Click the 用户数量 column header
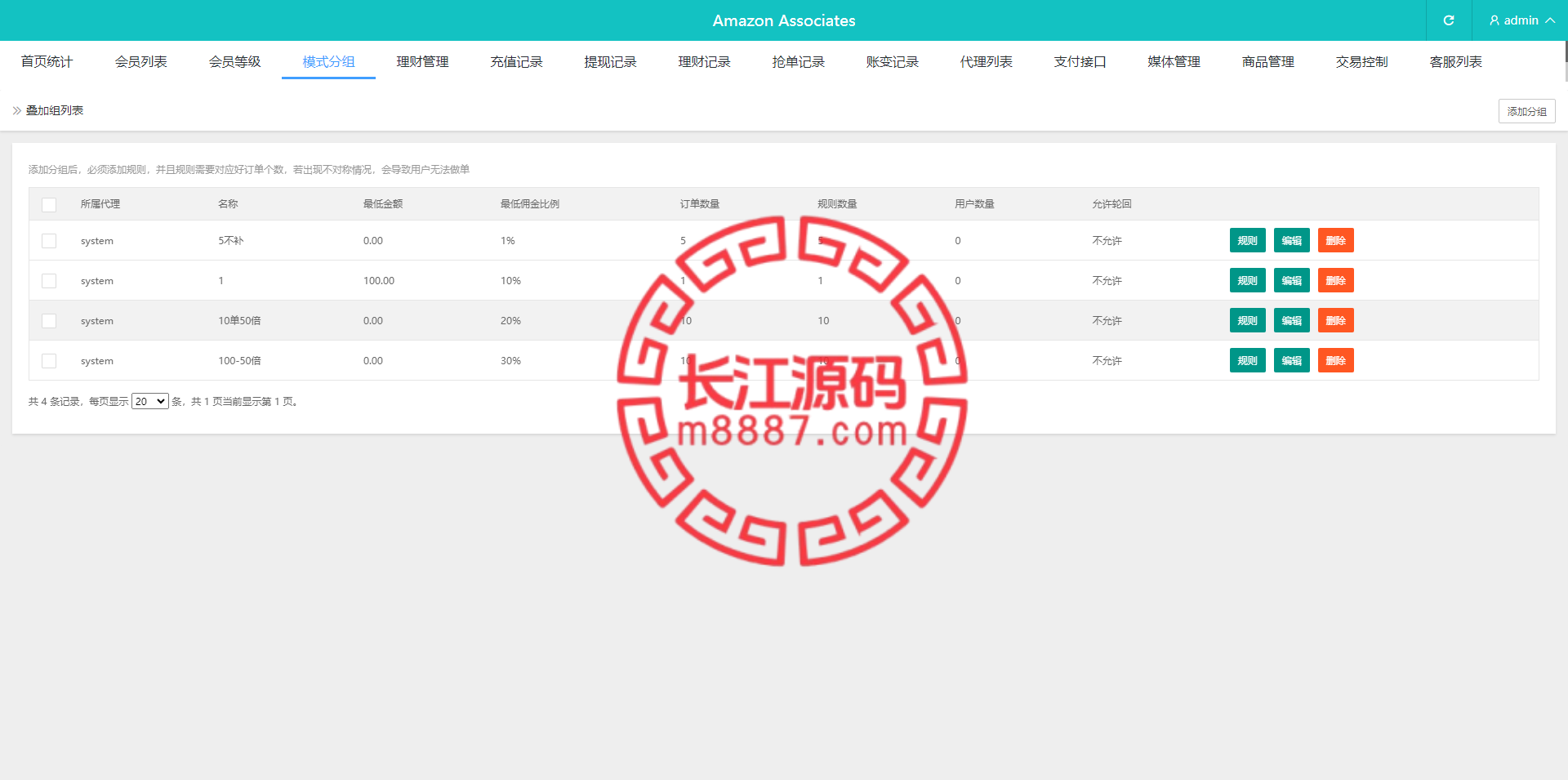The width and height of the screenshot is (1568, 780). click(x=974, y=204)
